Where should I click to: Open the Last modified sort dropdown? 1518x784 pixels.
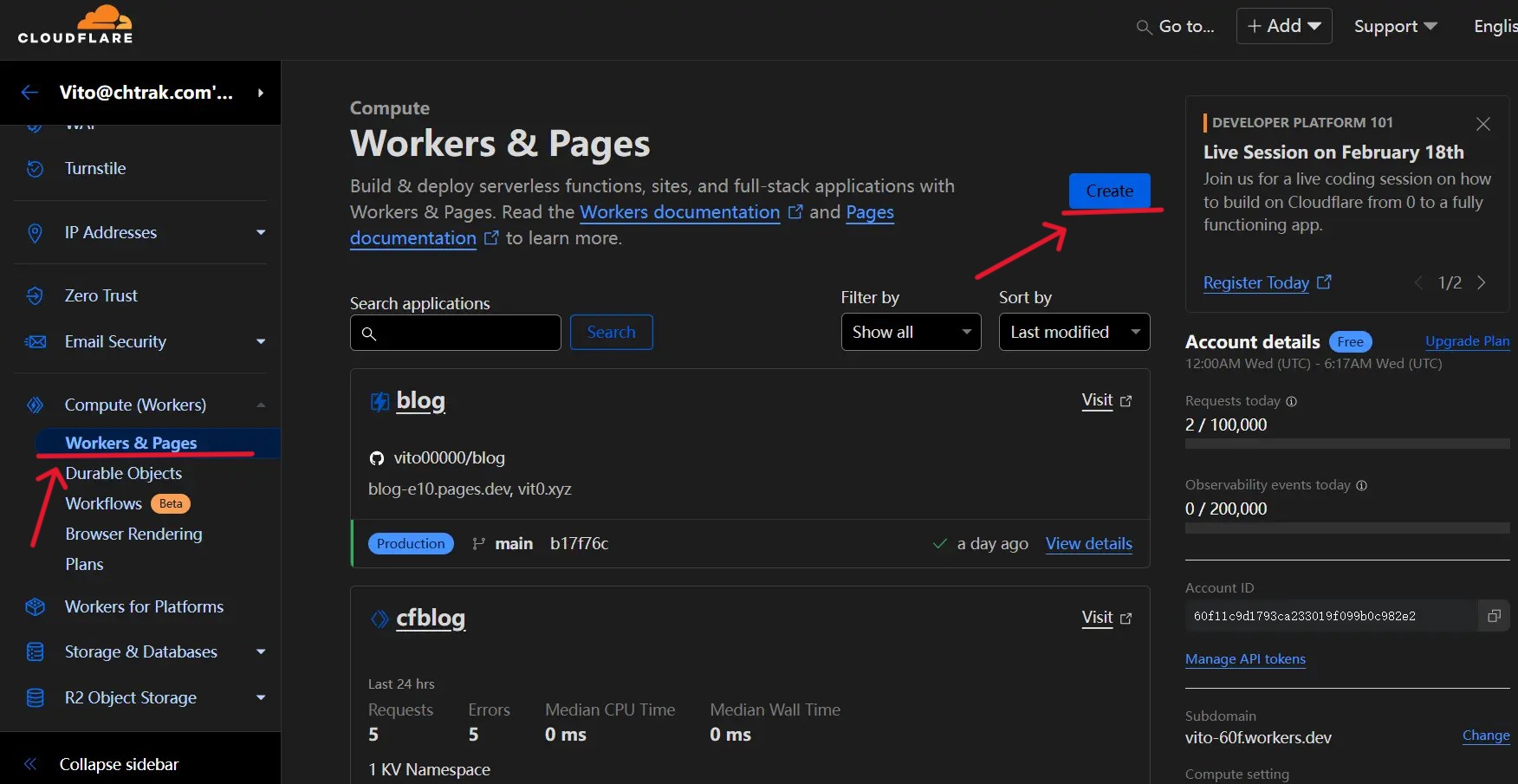click(1074, 332)
